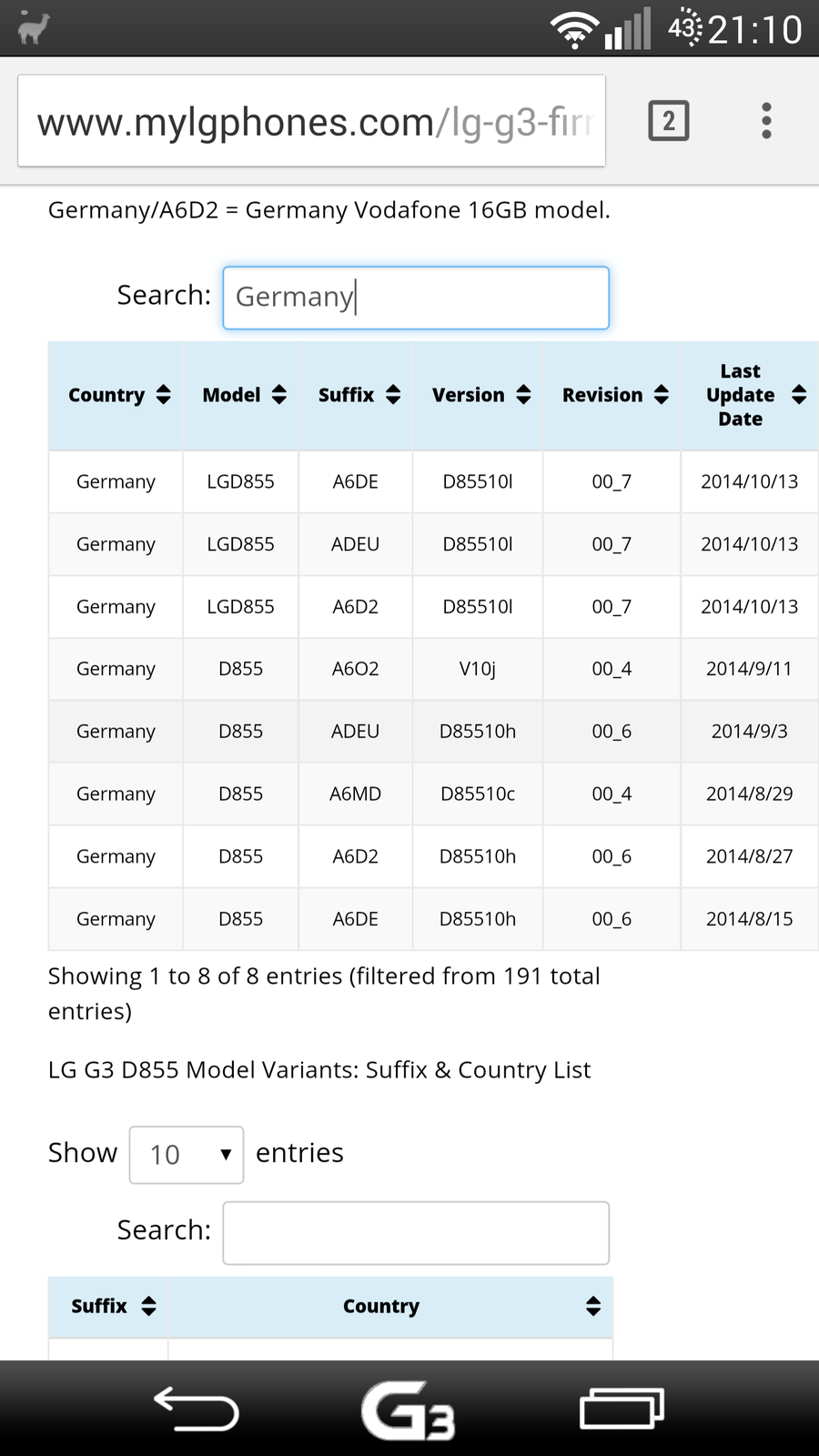Sort firmware table by Version column
The height and width of the screenshot is (1456, 819).
click(479, 395)
